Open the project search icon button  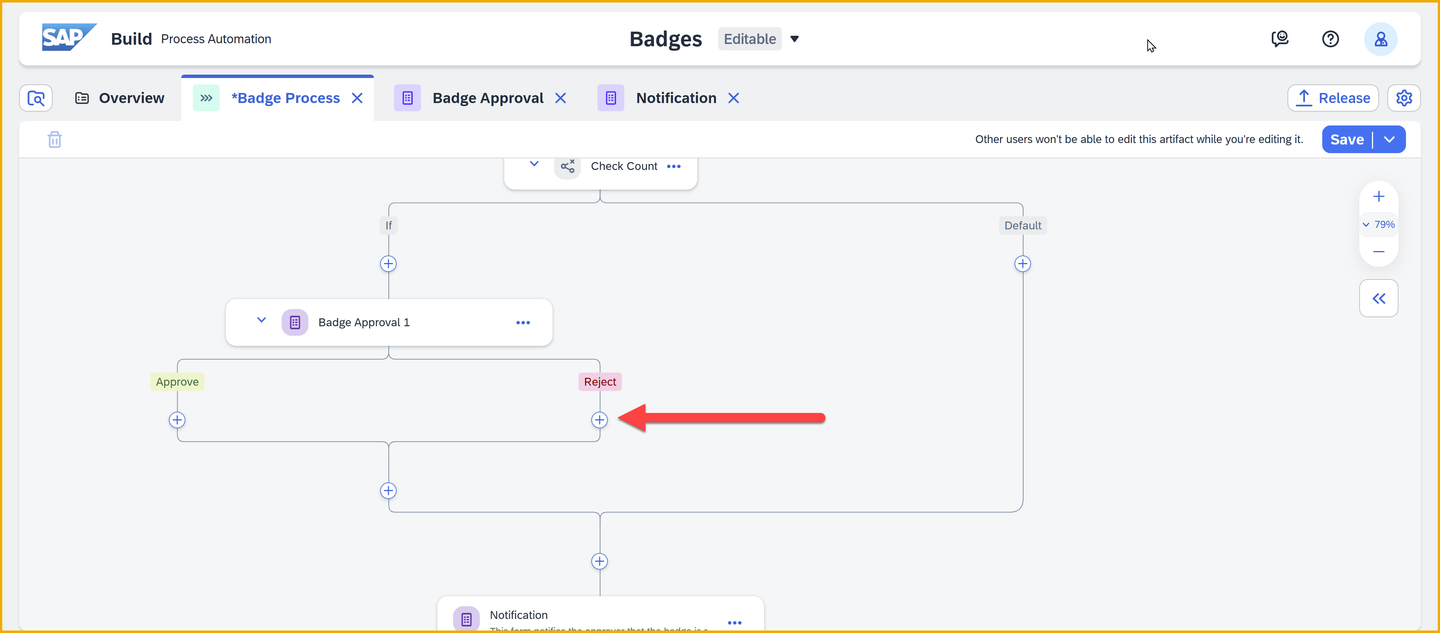36,98
